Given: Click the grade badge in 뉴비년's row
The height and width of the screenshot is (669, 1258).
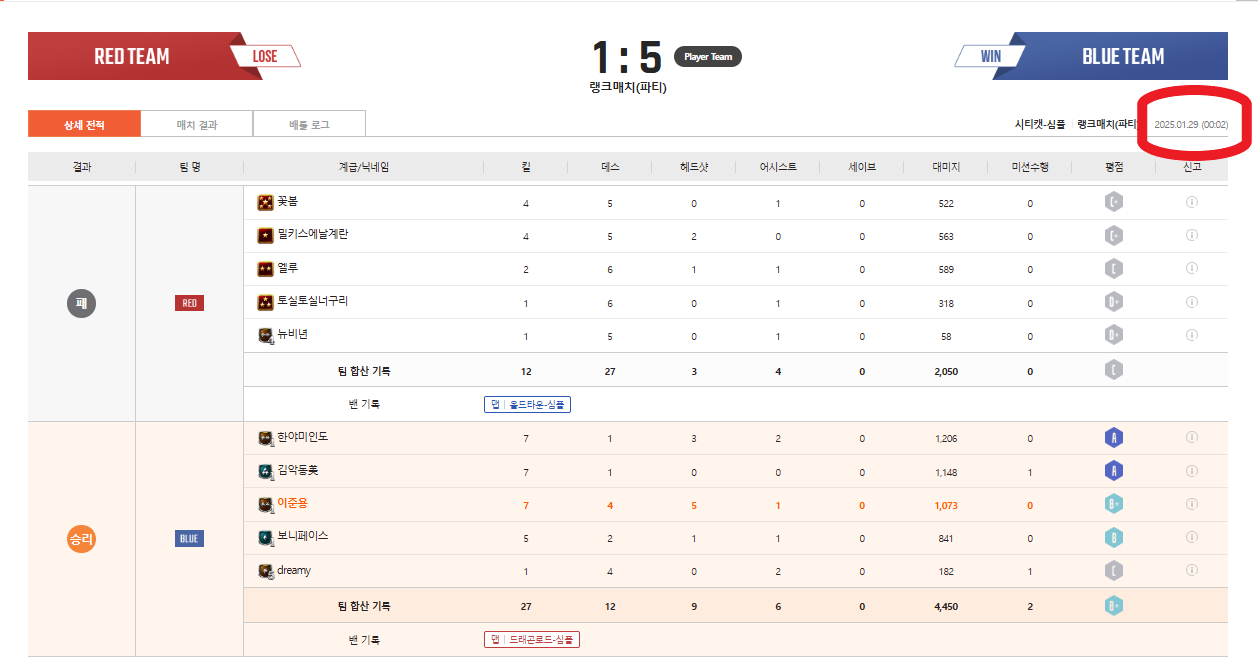Looking at the screenshot, I should (1113, 335).
